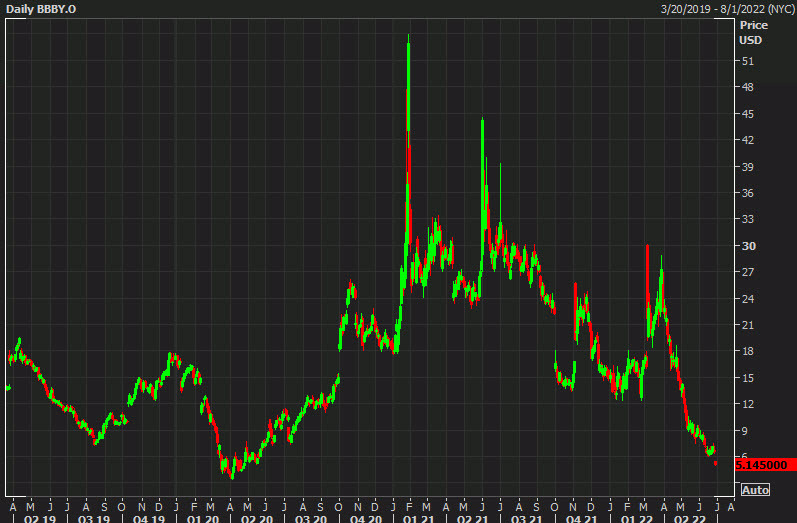Select the Q4 21 quarter label
Viewport: 797px width, 523px height.
point(581,519)
